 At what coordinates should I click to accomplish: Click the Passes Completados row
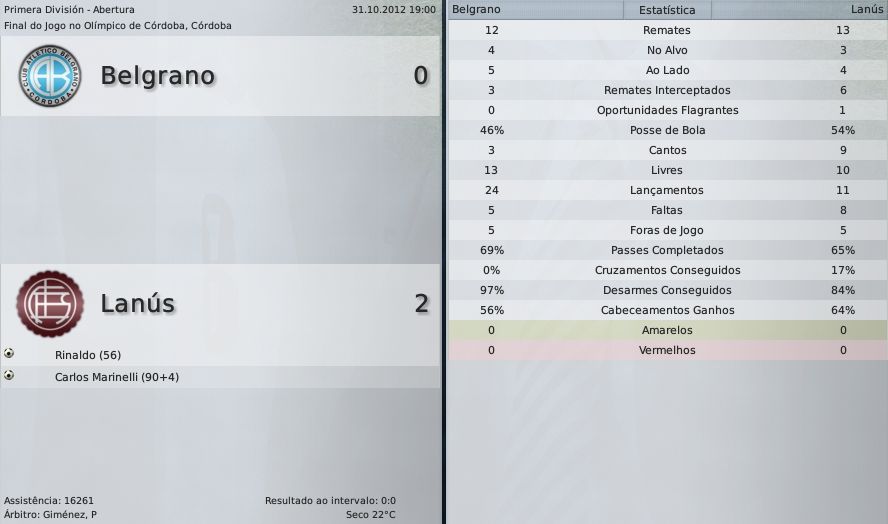[x=667, y=250]
